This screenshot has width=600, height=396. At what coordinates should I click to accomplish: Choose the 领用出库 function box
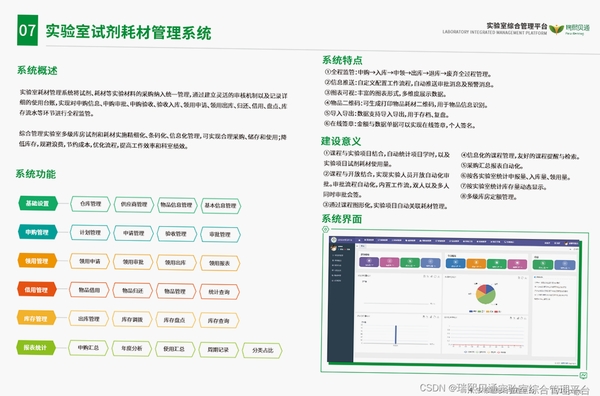click(x=176, y=263)
